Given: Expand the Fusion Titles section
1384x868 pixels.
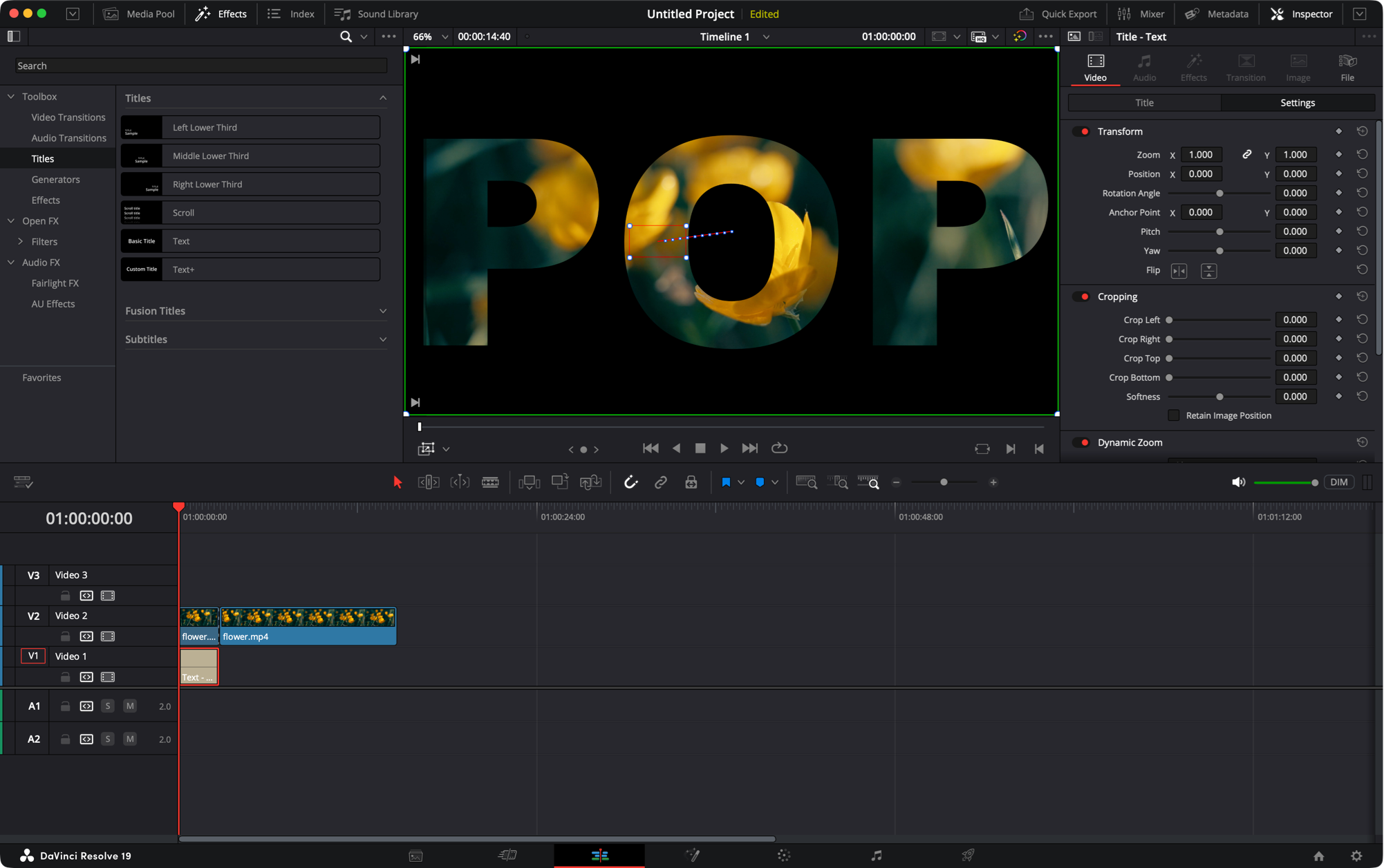Looking at the screenshot, I should pyautogui.click(x=383, y=310).
